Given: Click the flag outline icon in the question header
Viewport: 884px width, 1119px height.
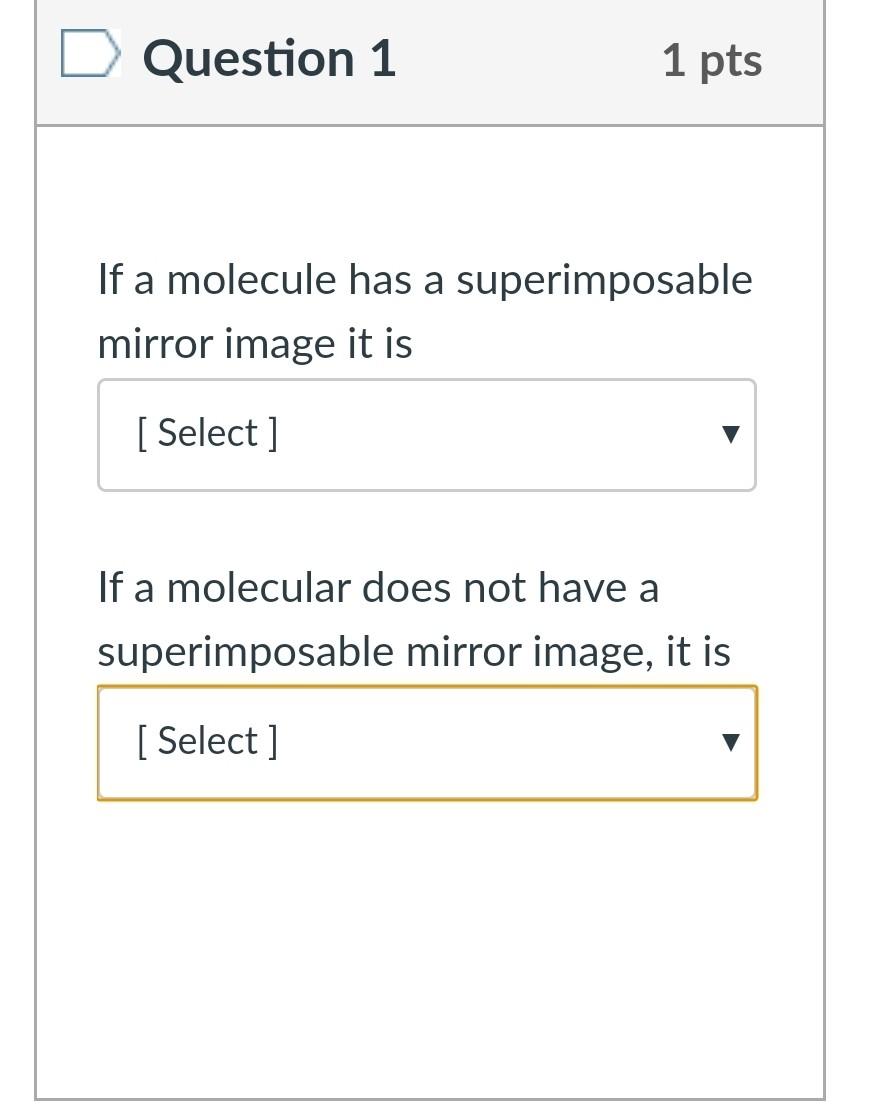Looking at the screenshot, I should (89, 57).
